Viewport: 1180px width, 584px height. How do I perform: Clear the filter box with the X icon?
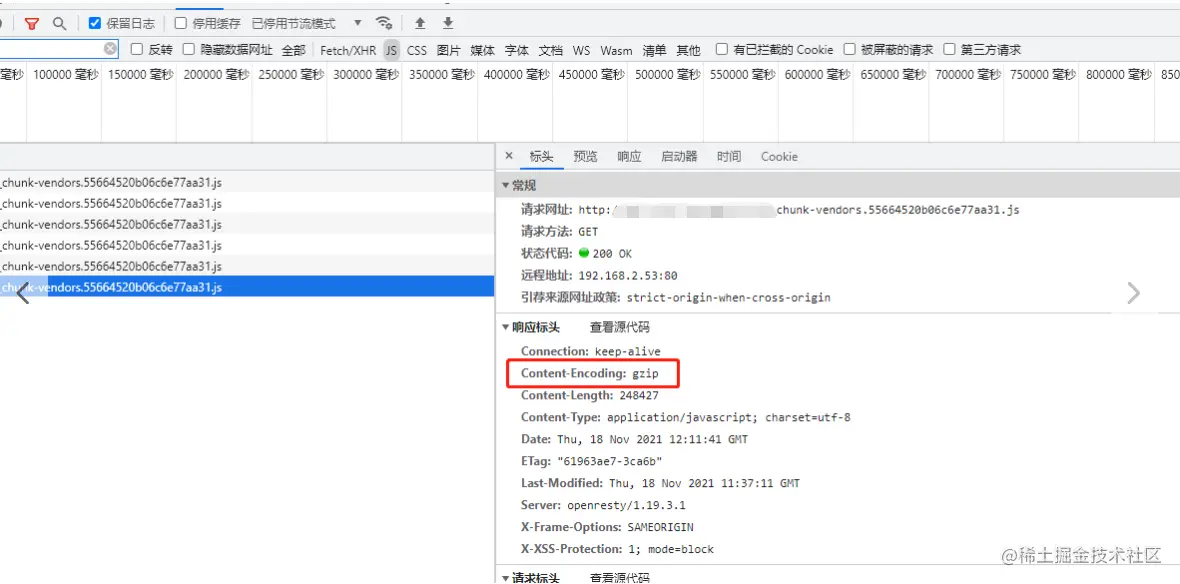click(x=111, y=50)
